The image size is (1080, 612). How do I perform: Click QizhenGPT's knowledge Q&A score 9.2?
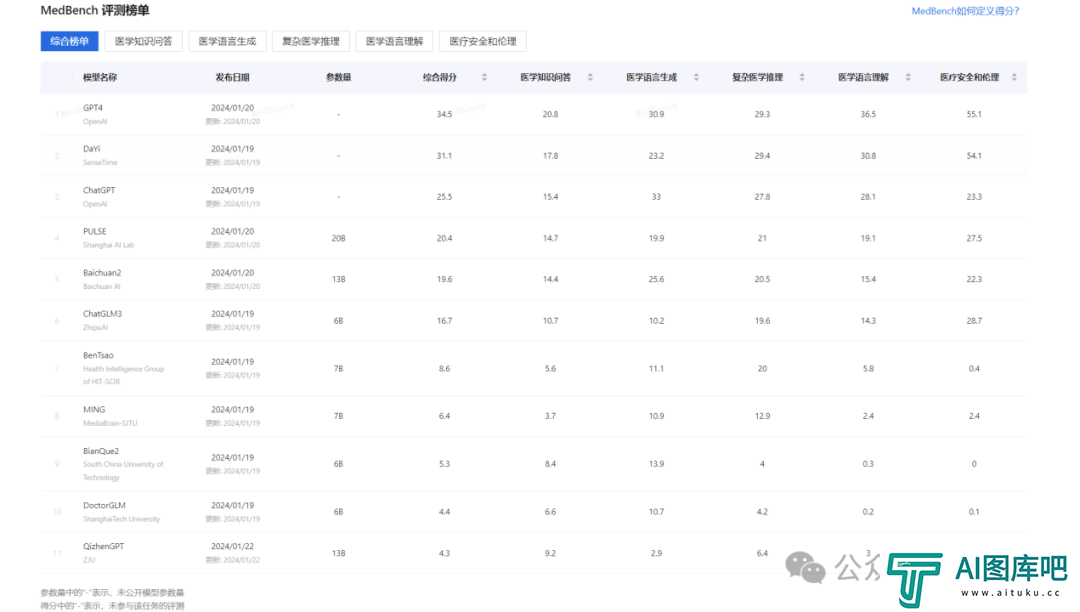pyautogui.click(x=550, y=553)
